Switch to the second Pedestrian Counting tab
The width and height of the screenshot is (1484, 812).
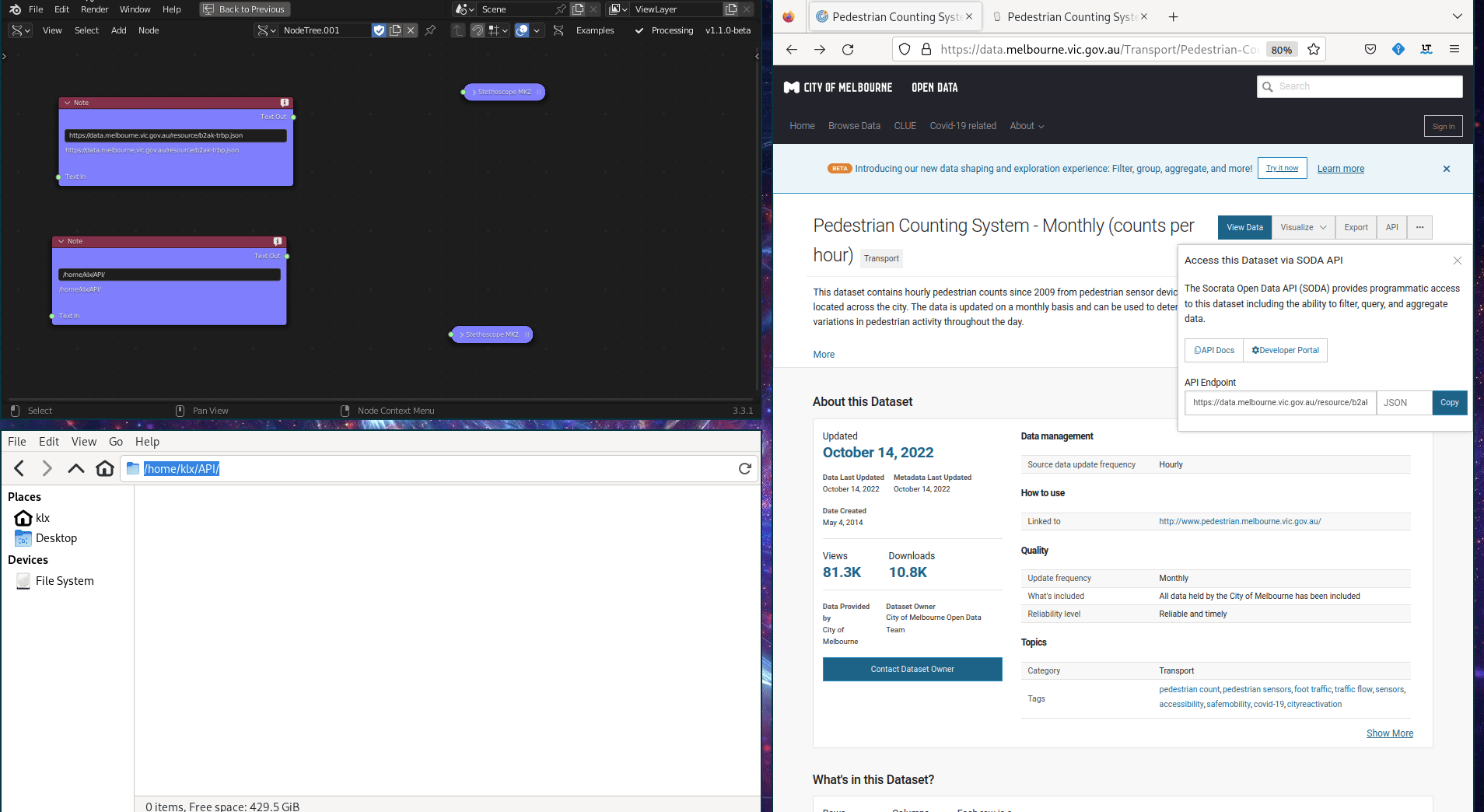tap(1070, 16)
